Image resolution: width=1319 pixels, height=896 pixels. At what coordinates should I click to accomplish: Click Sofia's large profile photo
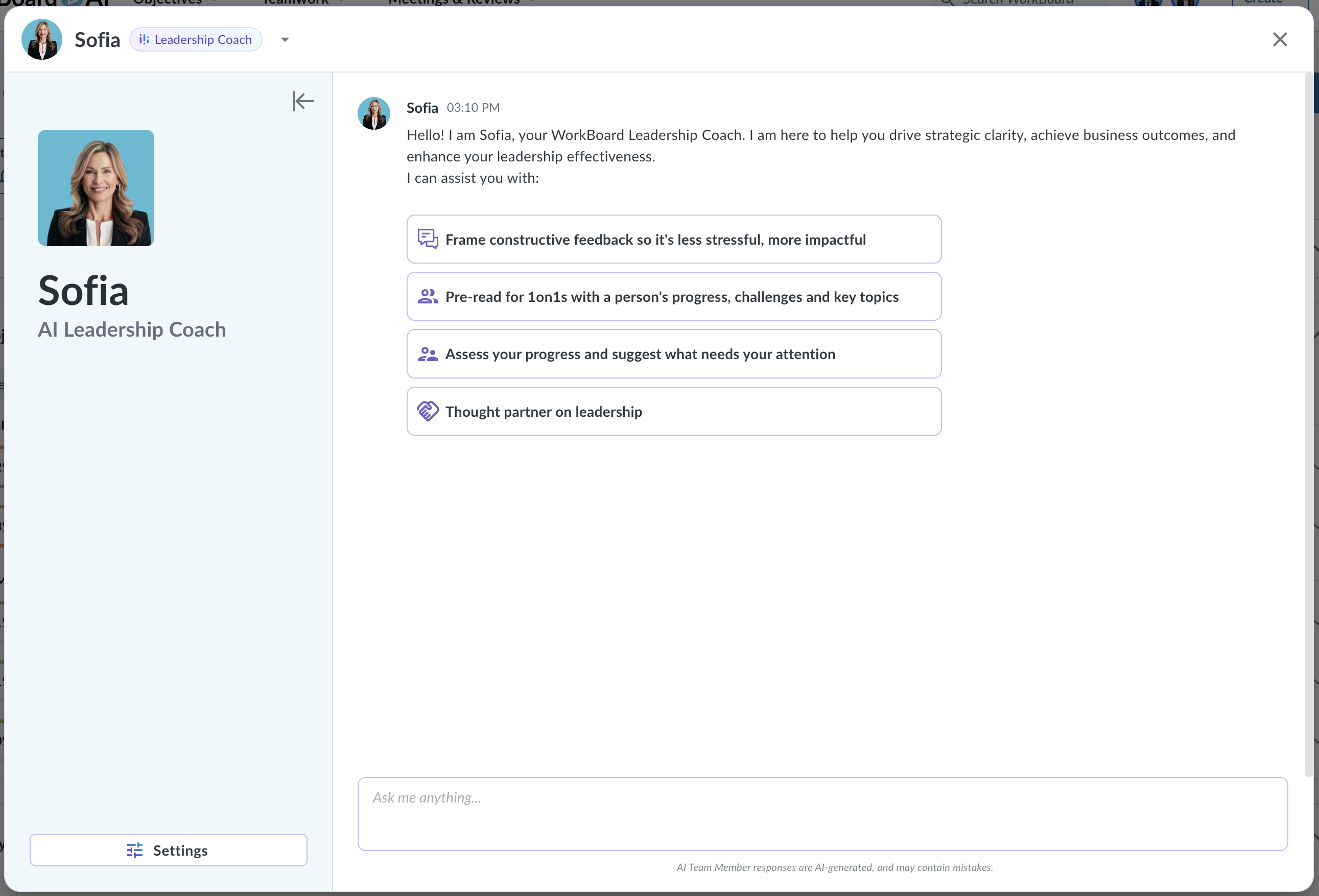[96, 188]
